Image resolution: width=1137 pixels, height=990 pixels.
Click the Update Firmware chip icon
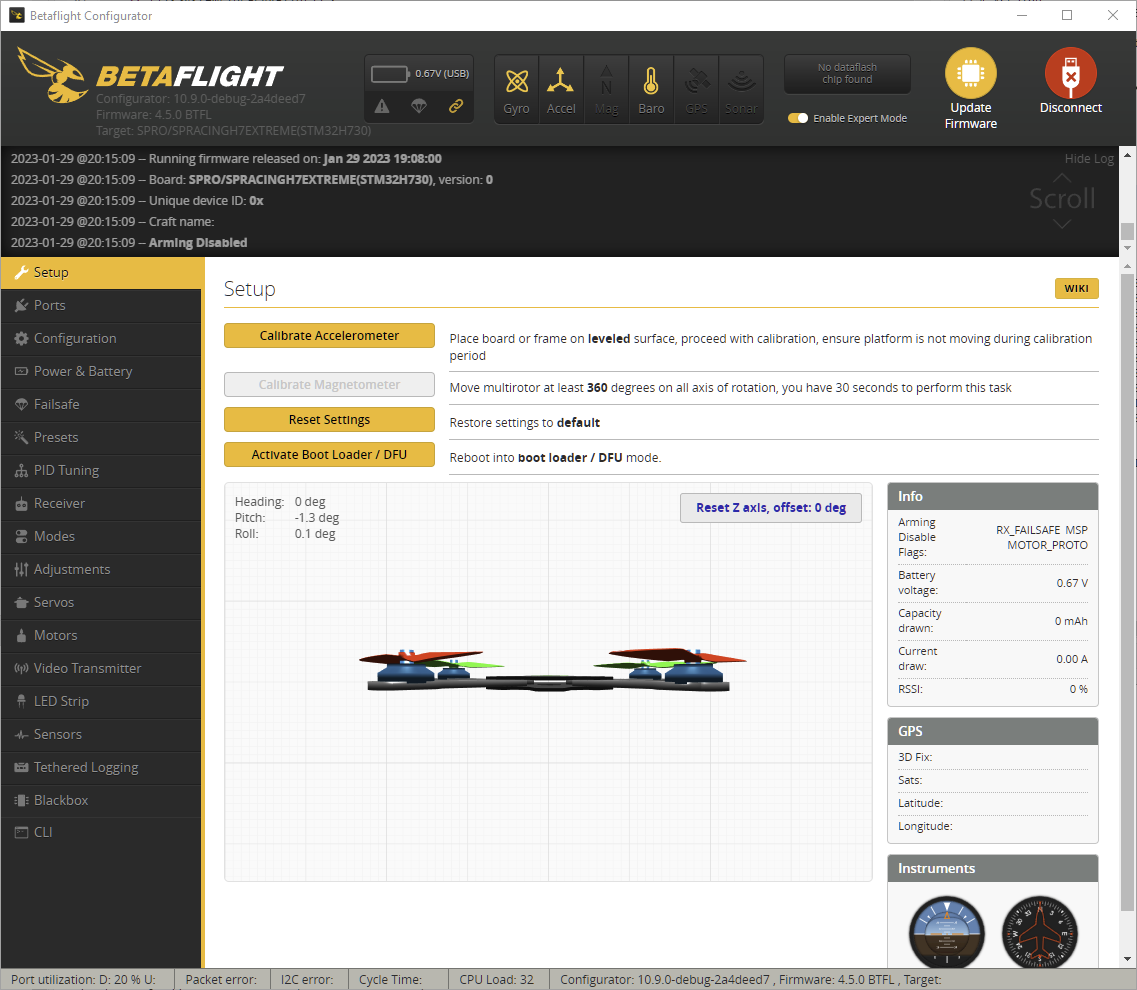click(x=970, y=73)
